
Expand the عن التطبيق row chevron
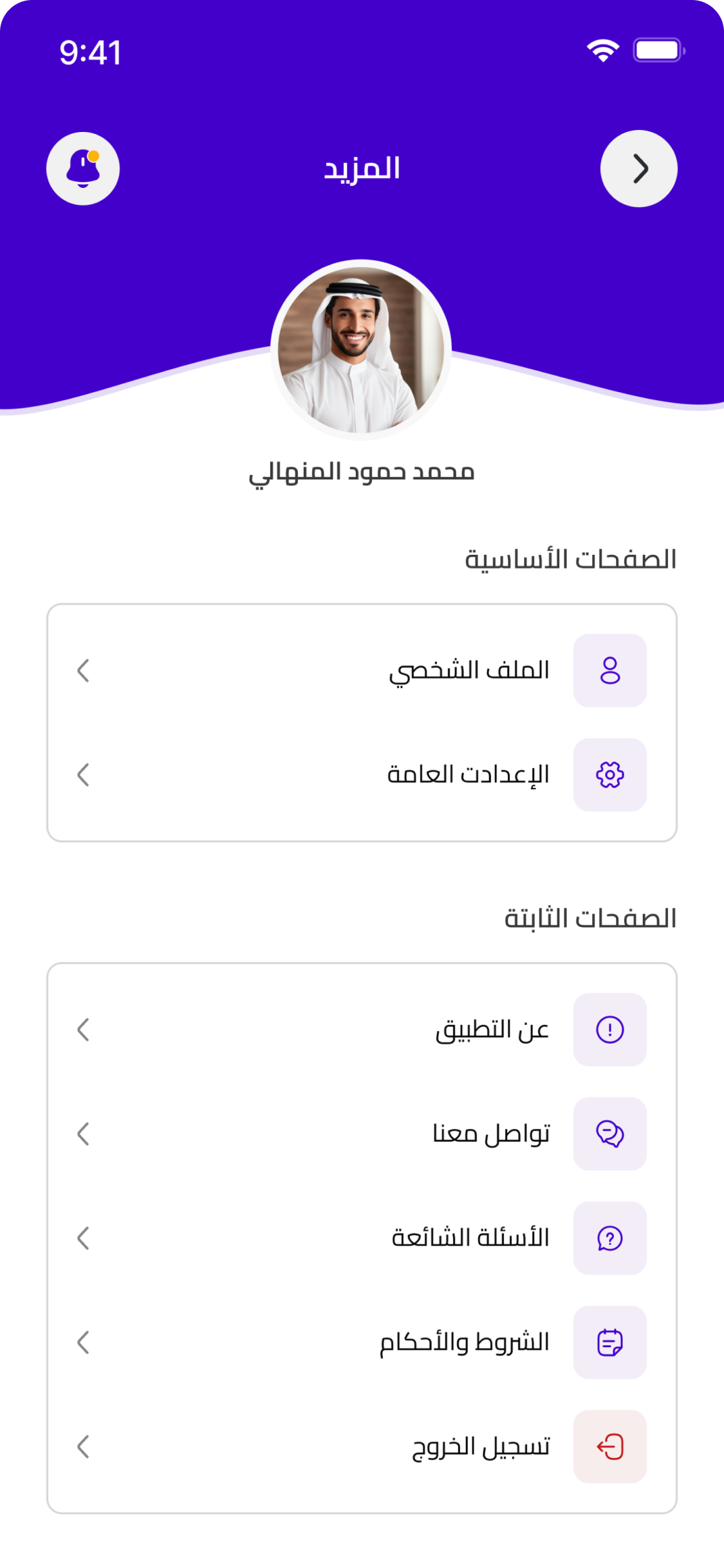[83, 1030]
